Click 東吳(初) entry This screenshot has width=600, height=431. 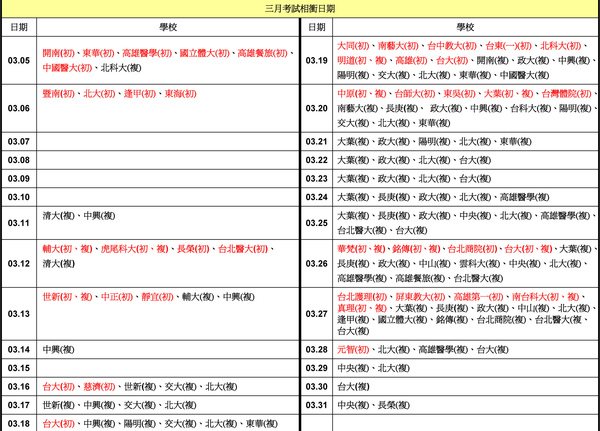459,94
